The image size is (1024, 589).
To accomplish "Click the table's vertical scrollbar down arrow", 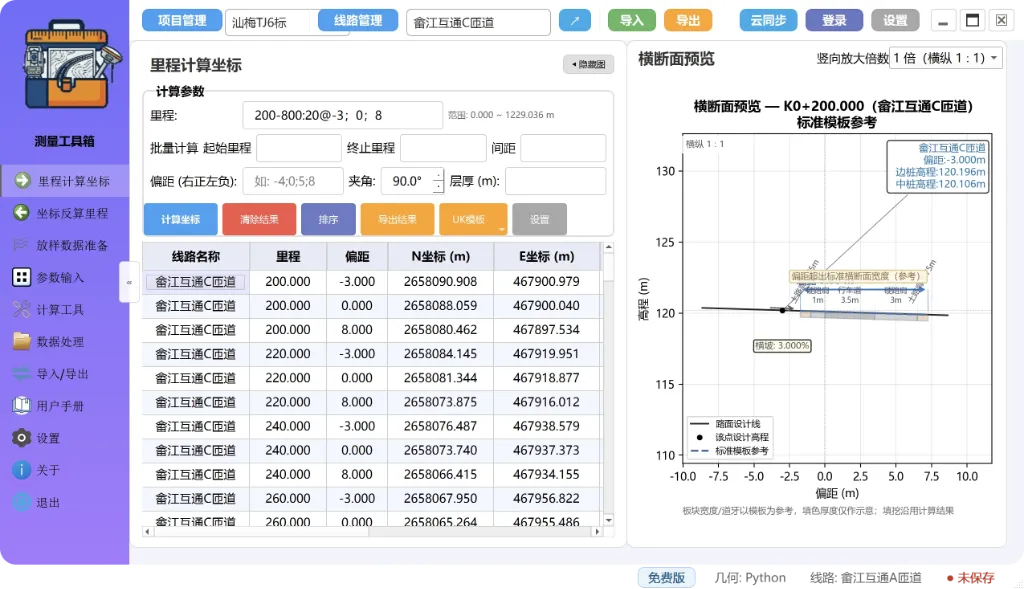I will pos(609,520).
